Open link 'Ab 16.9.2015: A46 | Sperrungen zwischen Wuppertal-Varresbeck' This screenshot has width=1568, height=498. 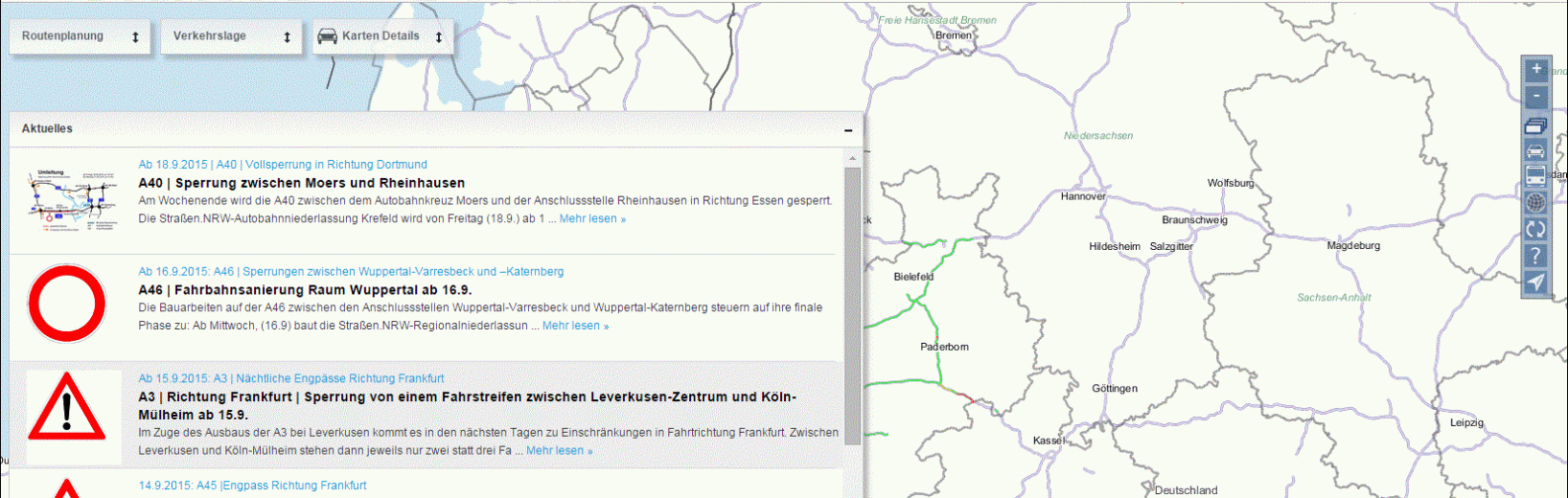(351, 272)
